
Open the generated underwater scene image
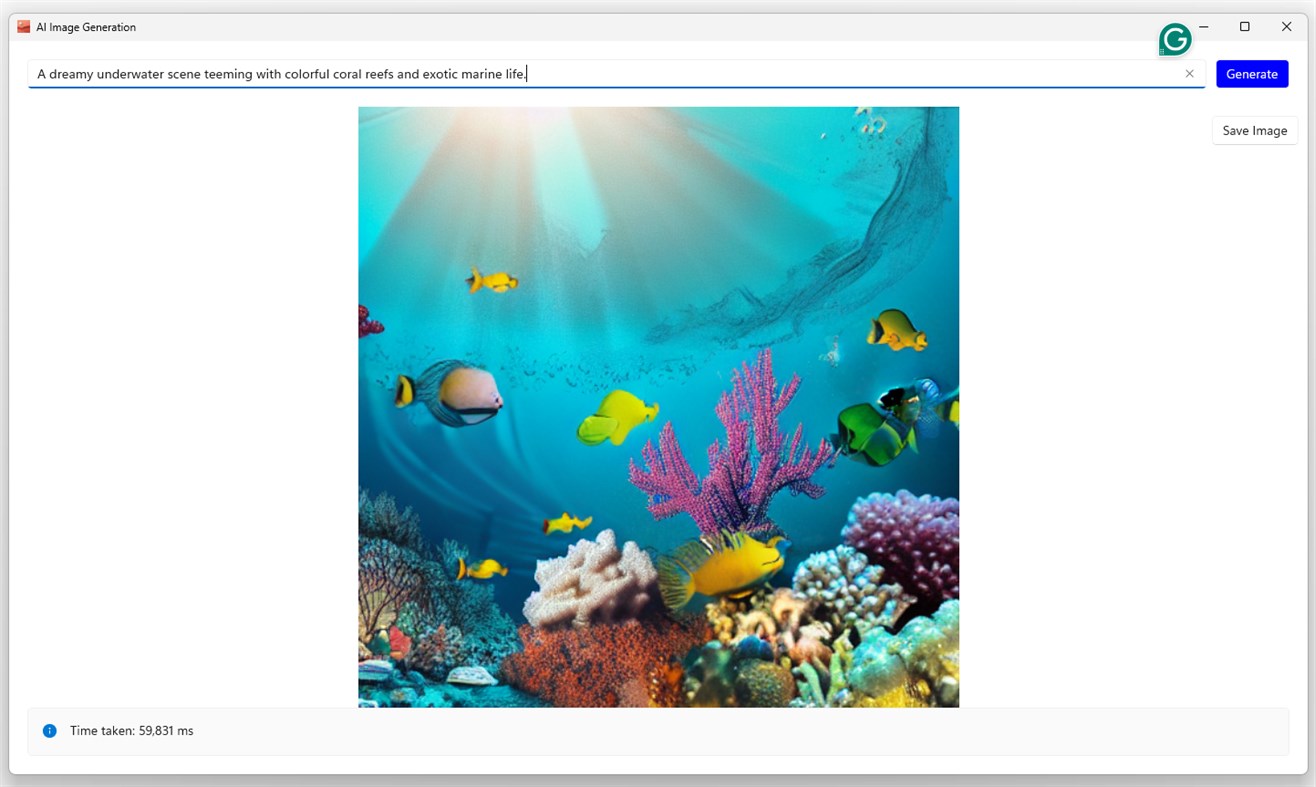658,406
